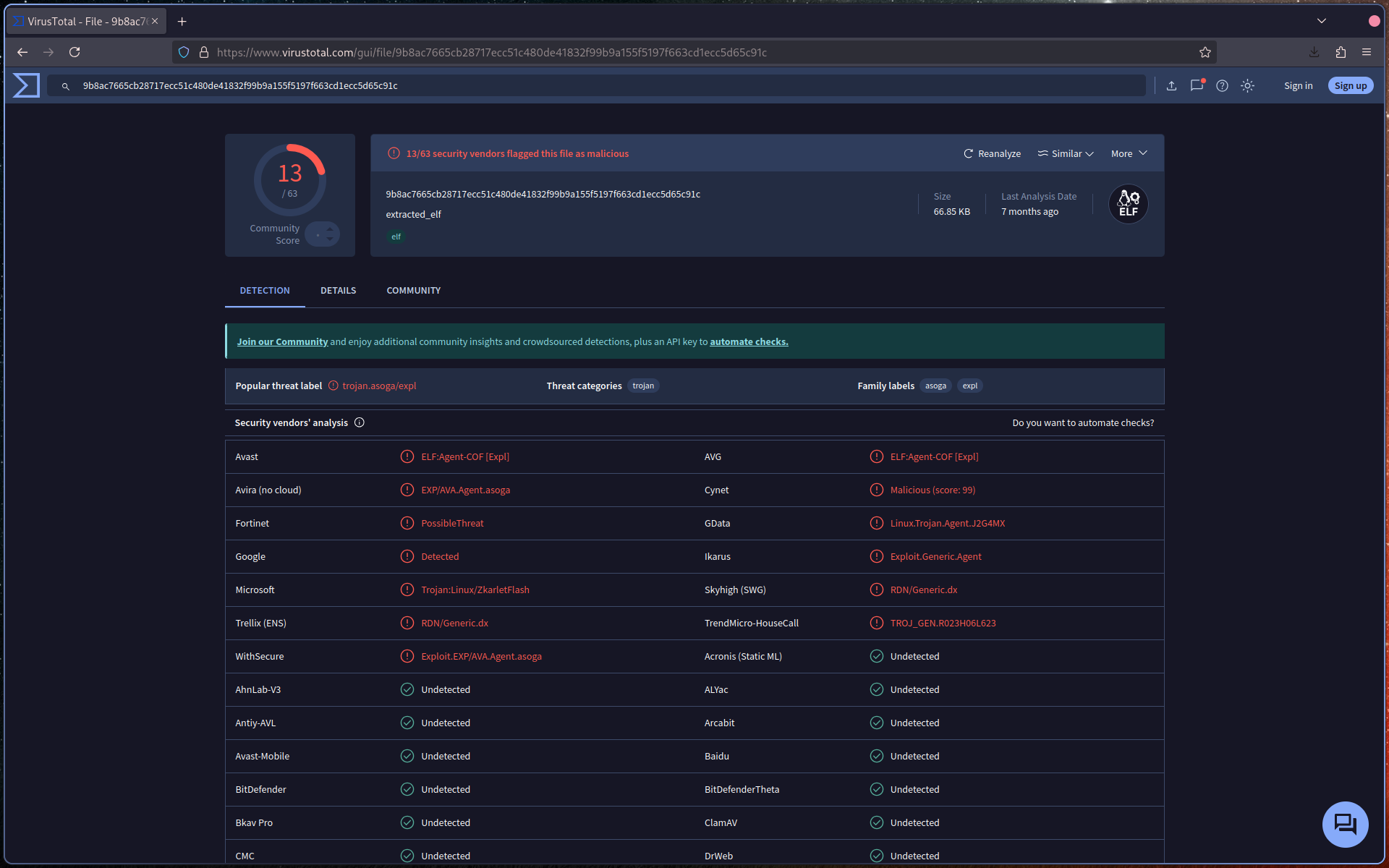Expand the Similar dropdown
Screen dimensions: 1389x868
click(x=1066, y=153)
